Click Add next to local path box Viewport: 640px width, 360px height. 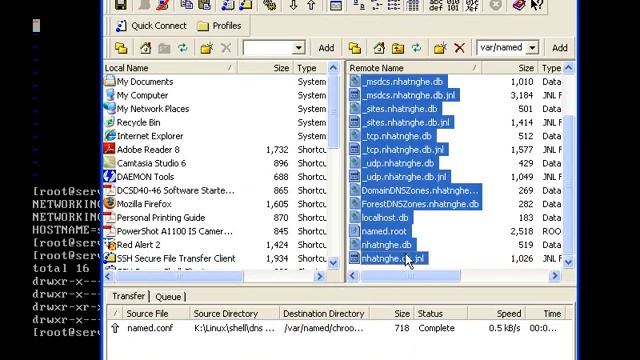(326, 48)
